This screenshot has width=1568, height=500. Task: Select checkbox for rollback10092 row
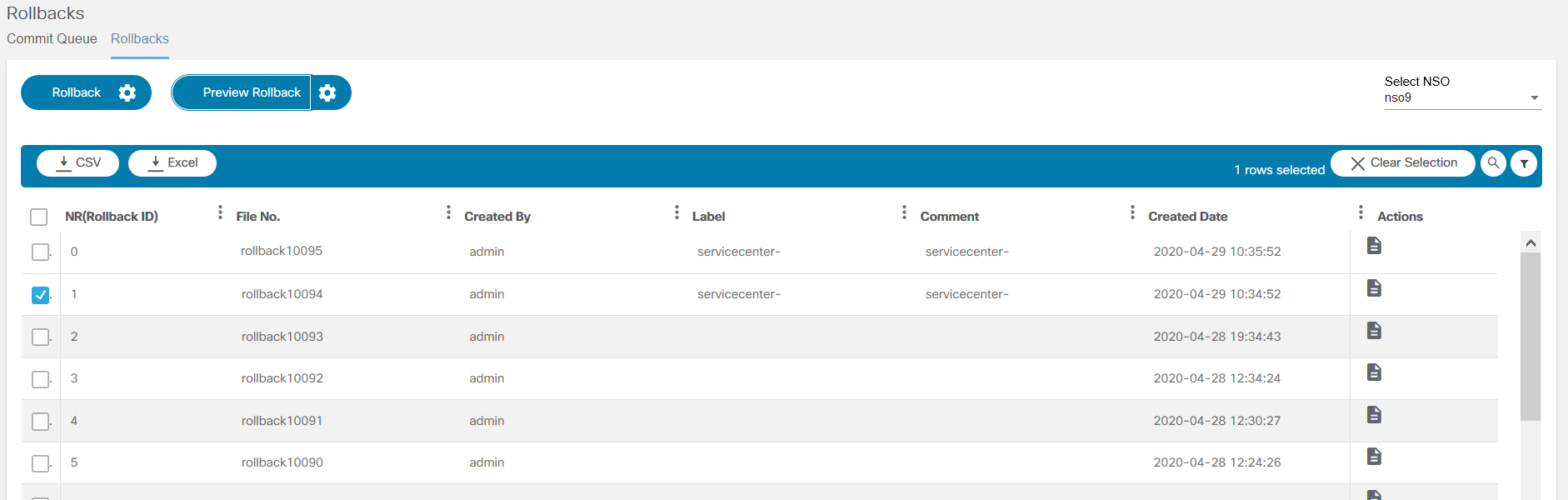pos(40,379)
